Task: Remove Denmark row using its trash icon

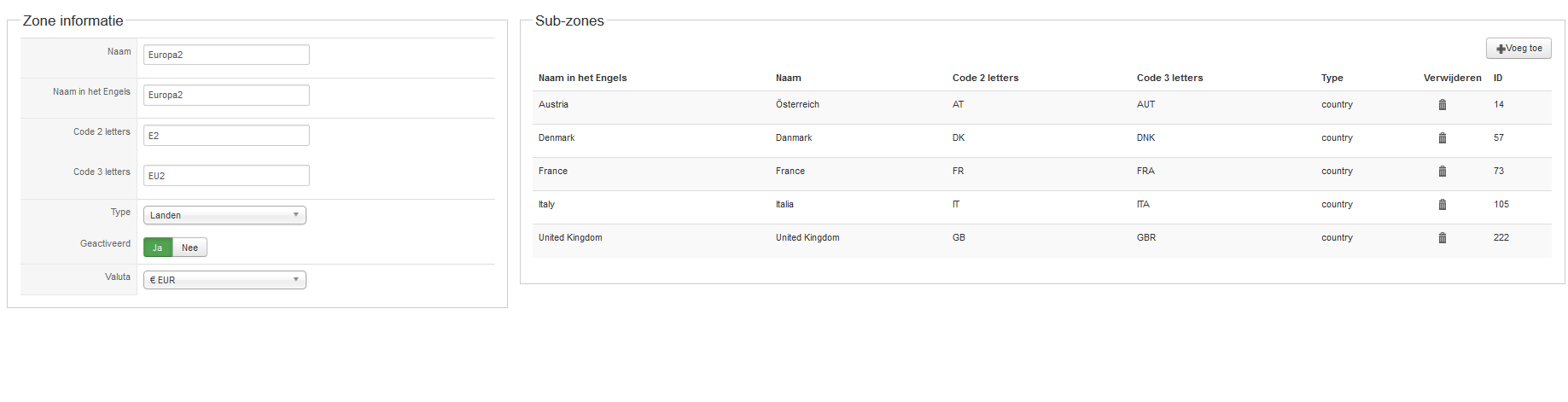Action: [x=1442, y=138]
